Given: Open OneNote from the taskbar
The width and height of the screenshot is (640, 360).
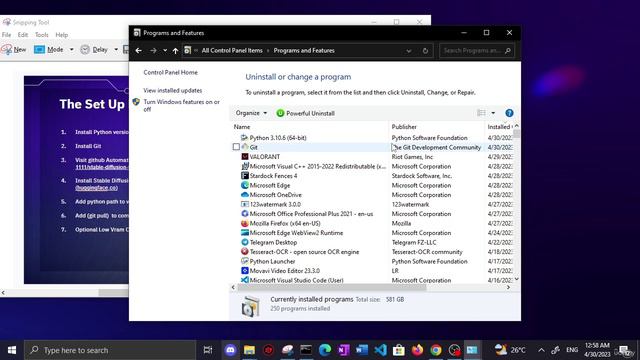Looking at the screenshot, I should 343,350.
